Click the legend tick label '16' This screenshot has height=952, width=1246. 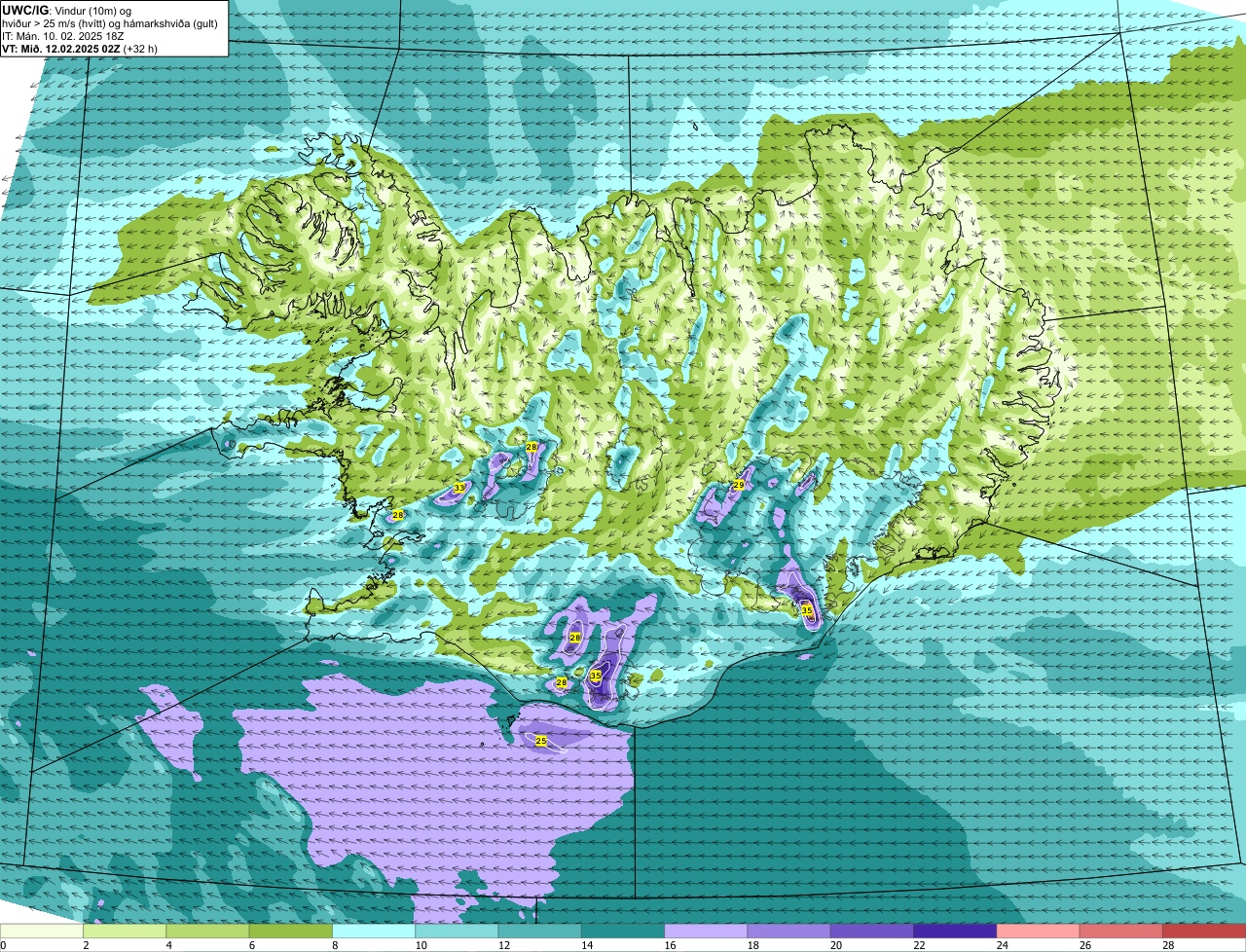click(x=670, y=945)
